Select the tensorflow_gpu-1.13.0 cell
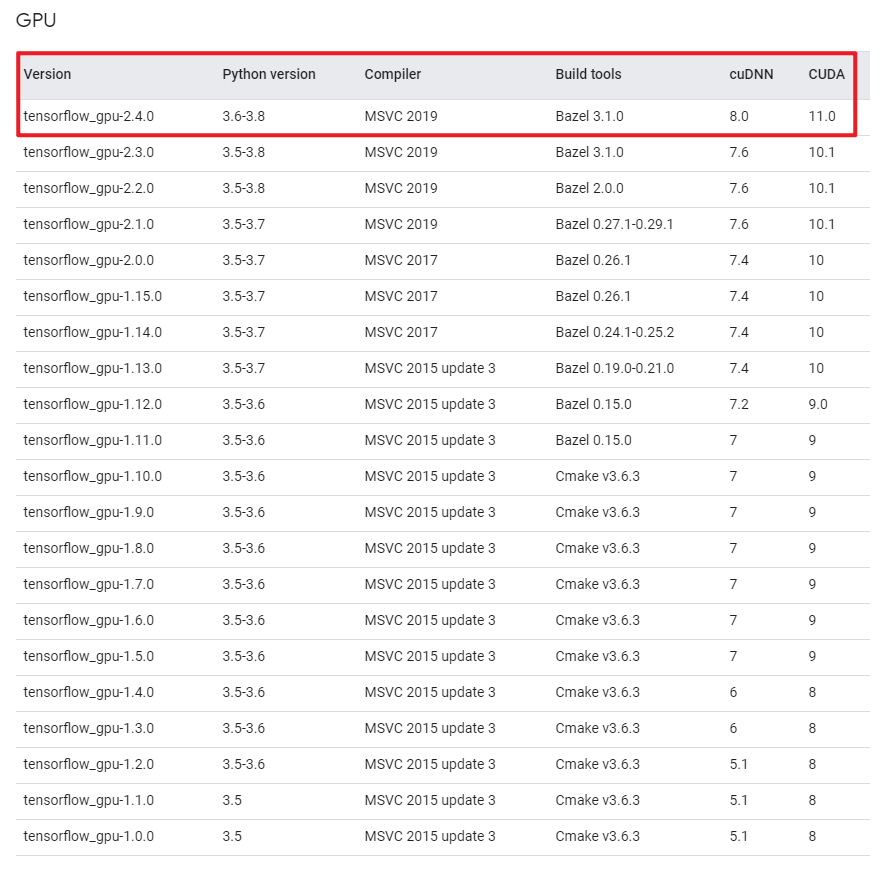Viewport: 884px width, 871px height. point(92,369)
